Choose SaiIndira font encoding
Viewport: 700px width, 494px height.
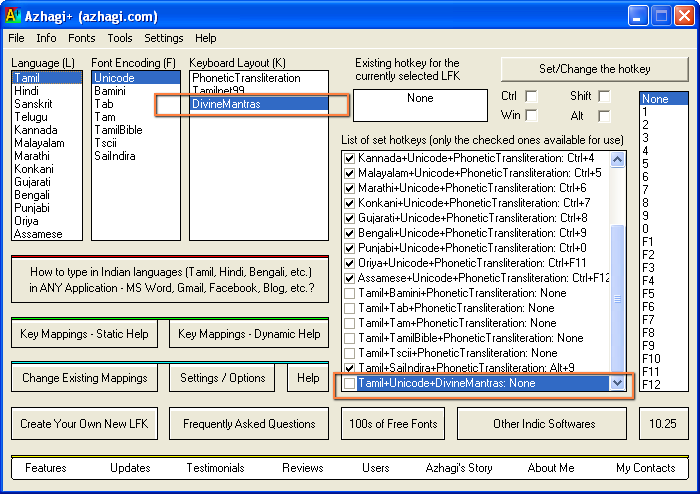[x=136, y=156]
